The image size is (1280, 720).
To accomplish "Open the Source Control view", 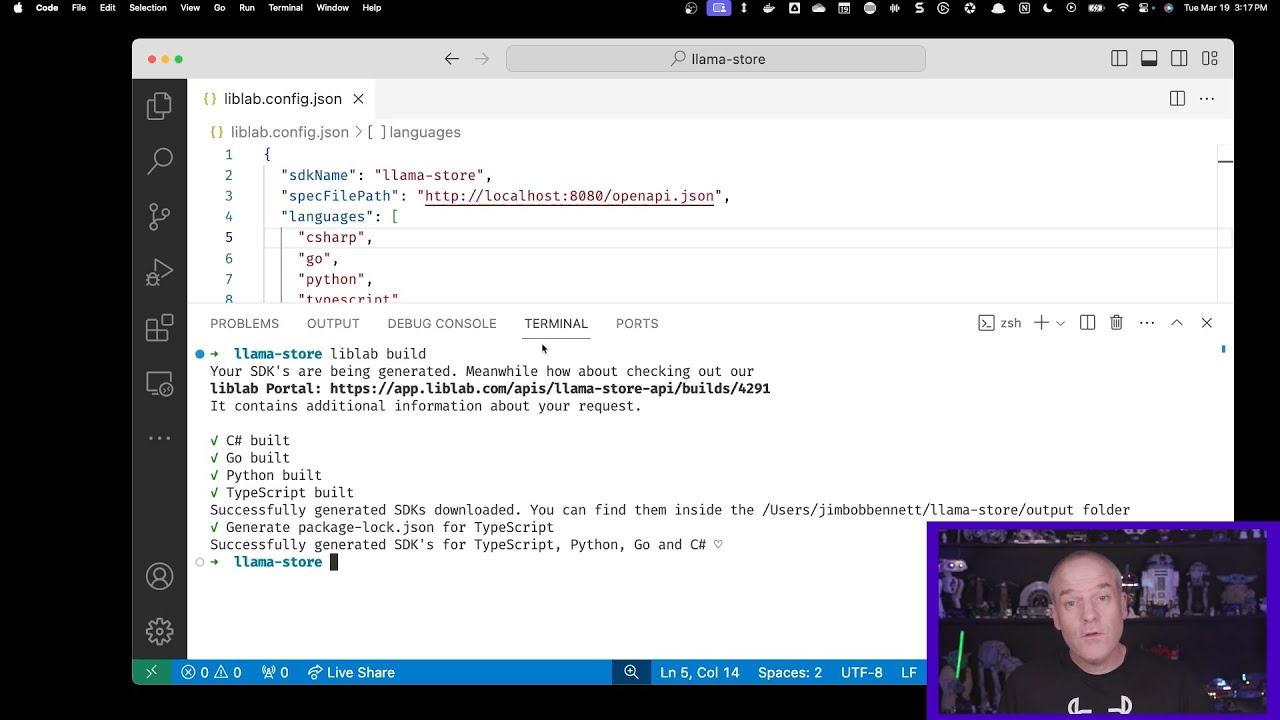I will pos(159,217).
